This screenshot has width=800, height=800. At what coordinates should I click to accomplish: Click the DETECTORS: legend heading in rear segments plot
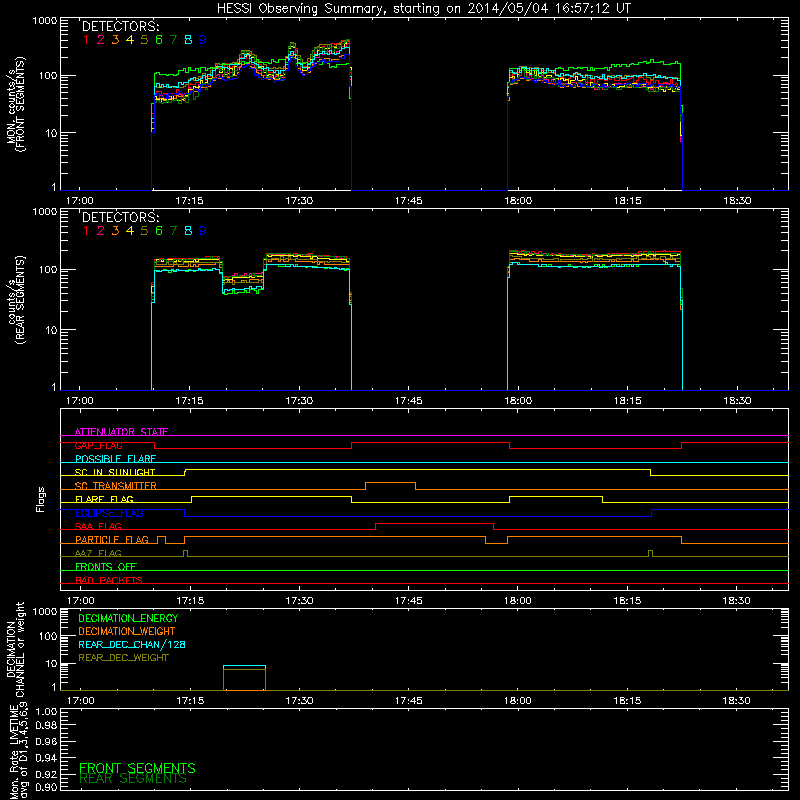(120, 218)
